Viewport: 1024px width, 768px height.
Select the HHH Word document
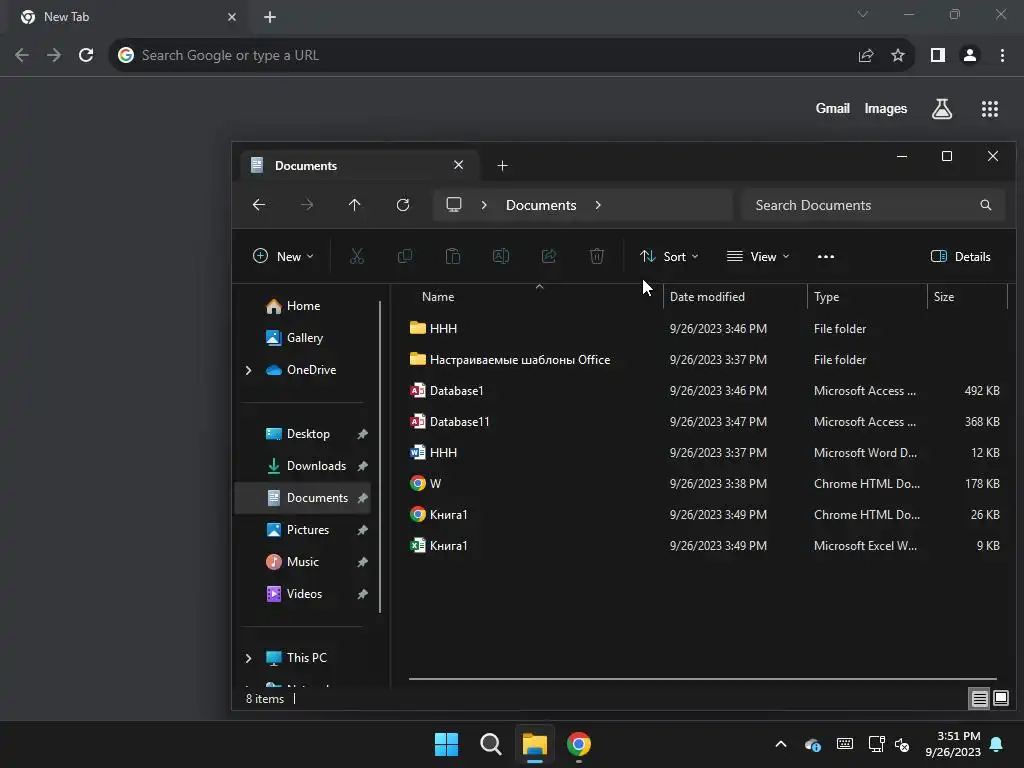(704, 453)
